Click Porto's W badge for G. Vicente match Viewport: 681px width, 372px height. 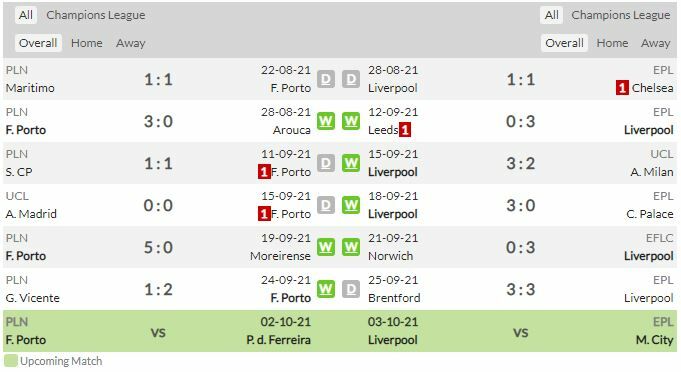click(x=326, y=289)
